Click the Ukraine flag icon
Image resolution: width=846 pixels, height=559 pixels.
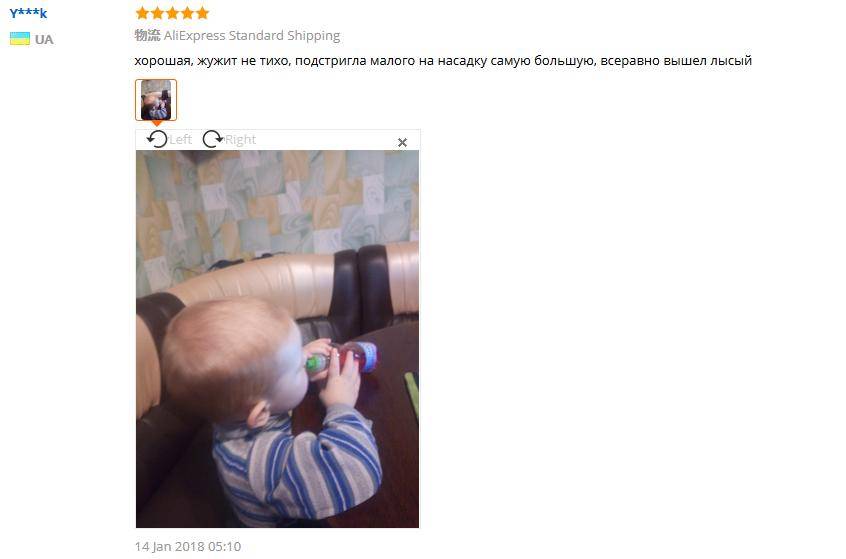point(20,39)
